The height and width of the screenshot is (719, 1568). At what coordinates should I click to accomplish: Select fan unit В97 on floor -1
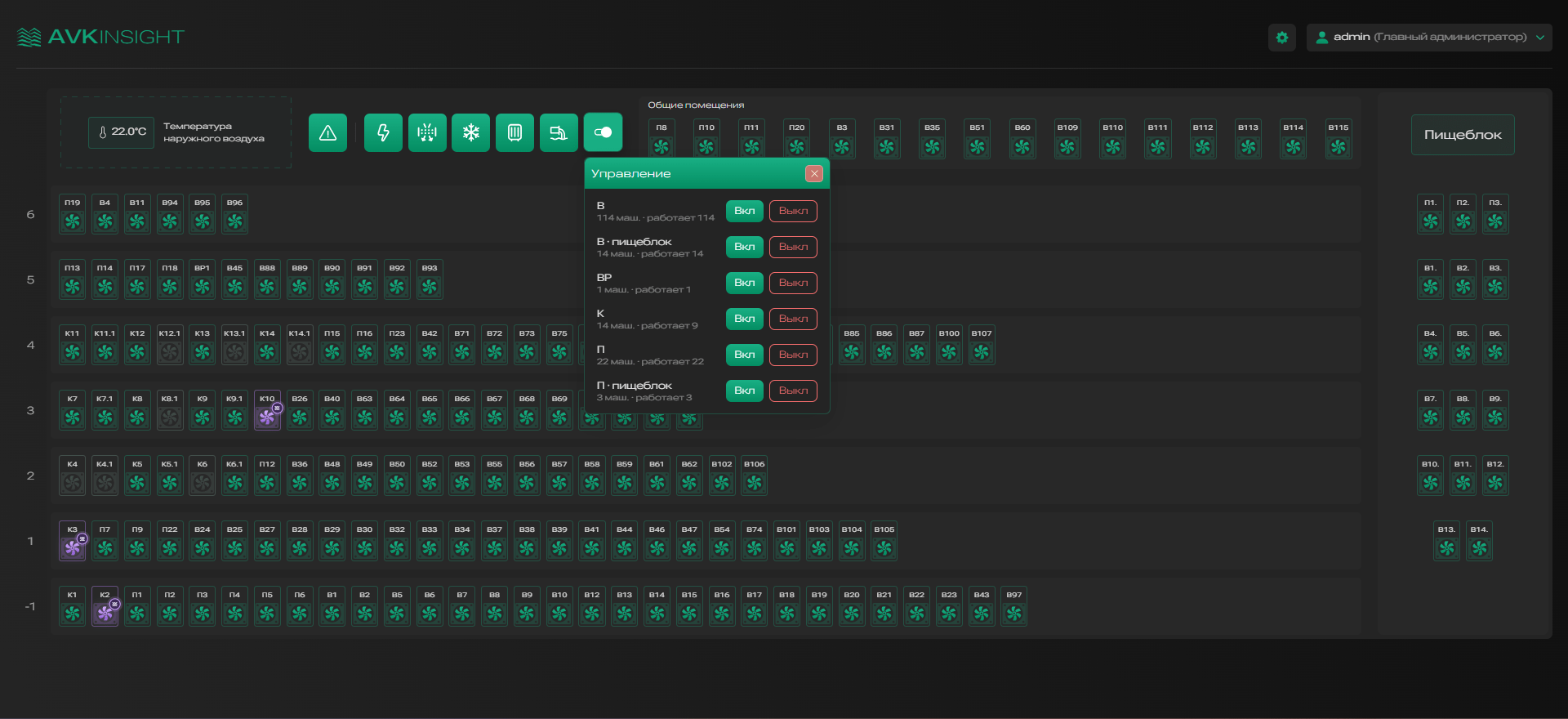tap(1013, 607)
